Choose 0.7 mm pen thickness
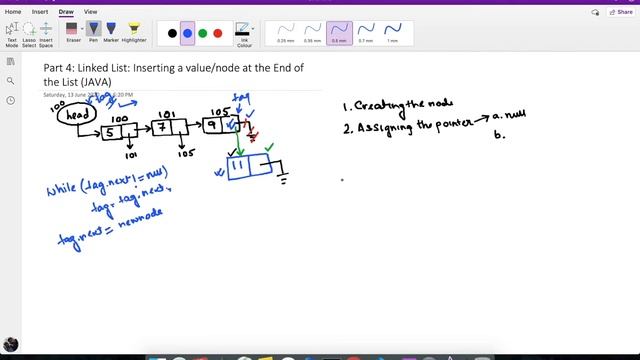Viewport: 640px width, 360px height. coord(366,33)
